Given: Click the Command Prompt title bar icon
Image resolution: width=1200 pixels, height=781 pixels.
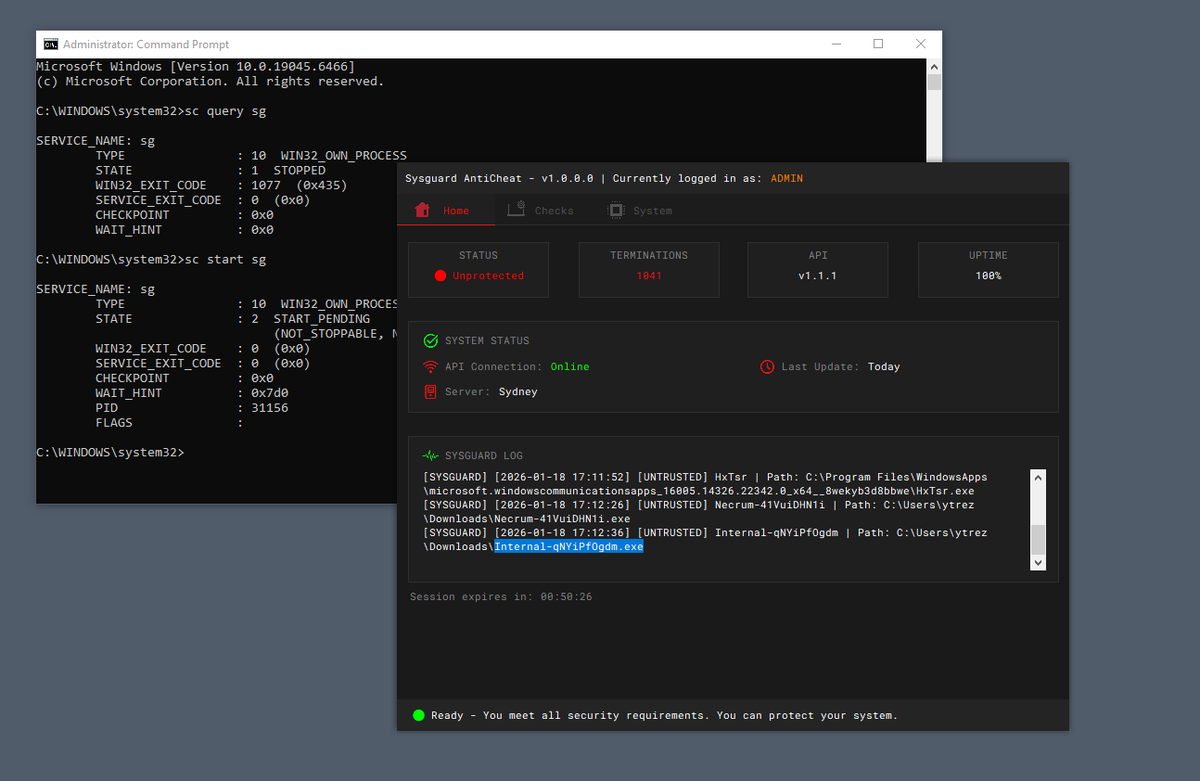Looking at the screenshot, I should point(50,44).
